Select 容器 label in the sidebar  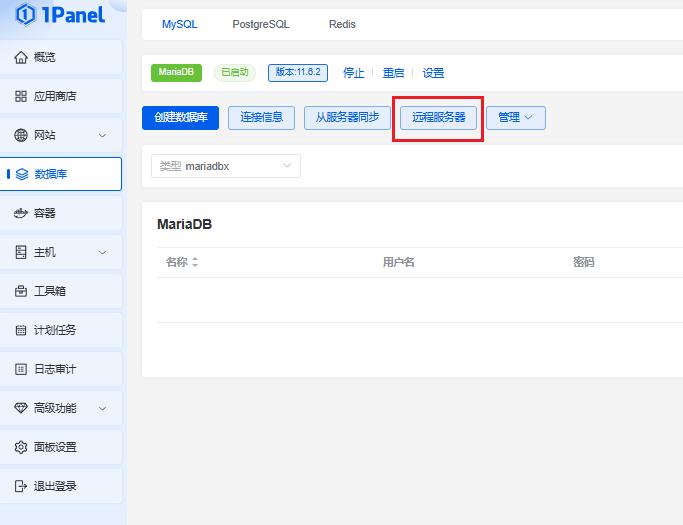[x=44, y=213]
